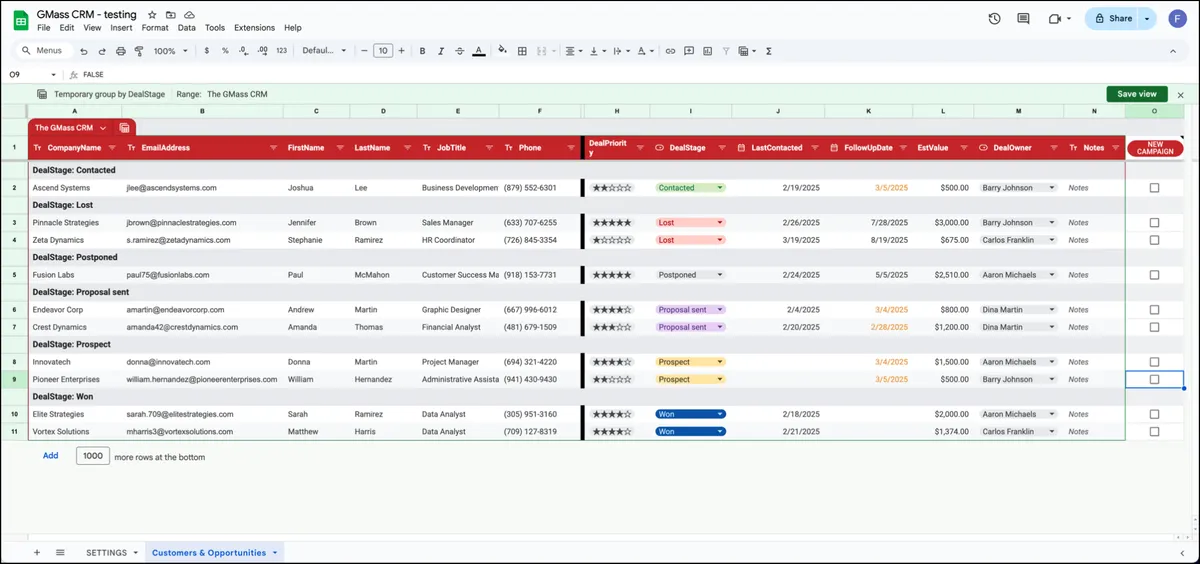The image size is (1200, 564).
Task: Tick the checkbox for Fusion Labs row
Action: pos(1154,275)
